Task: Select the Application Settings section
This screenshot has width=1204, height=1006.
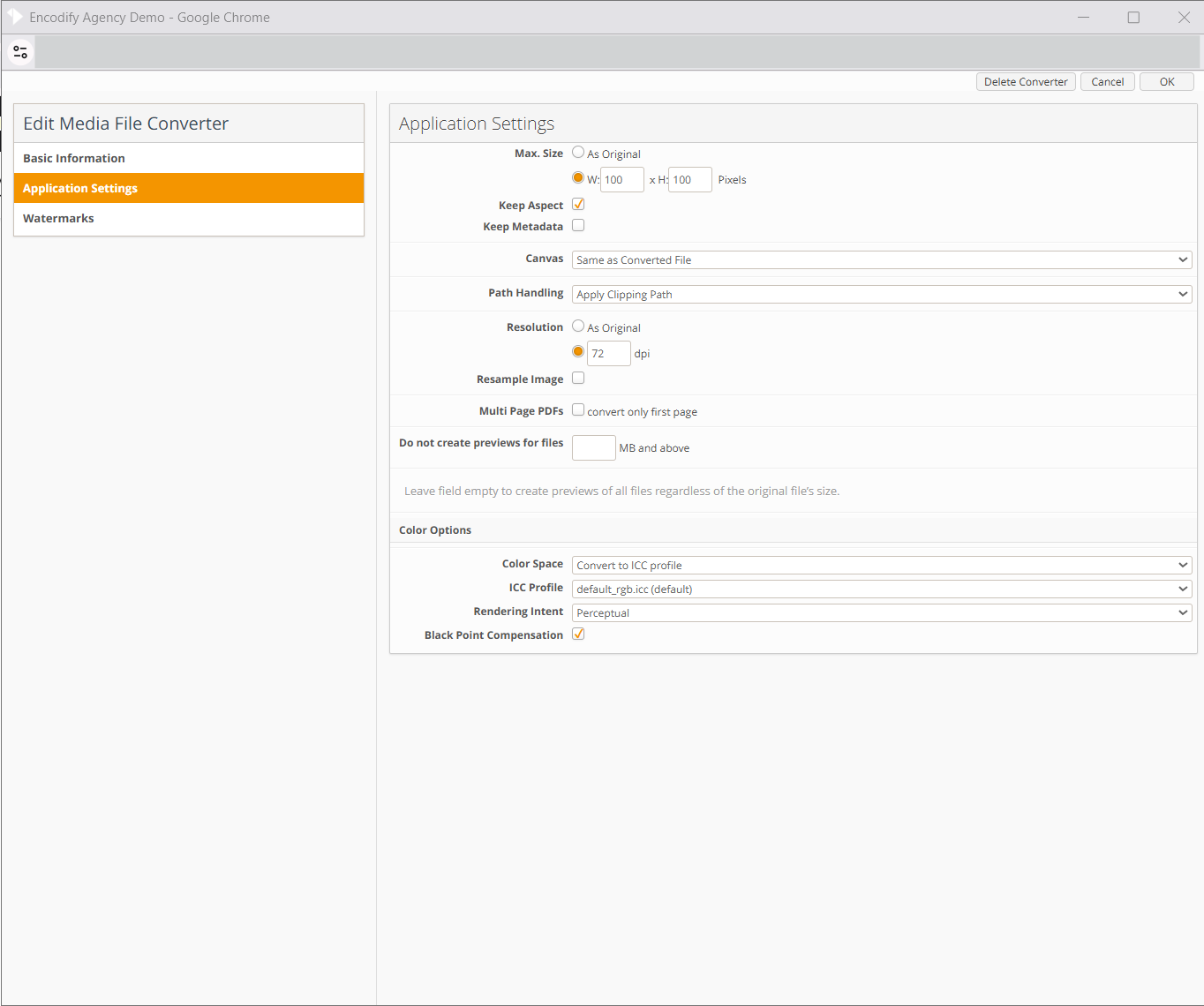Action: 189,188
